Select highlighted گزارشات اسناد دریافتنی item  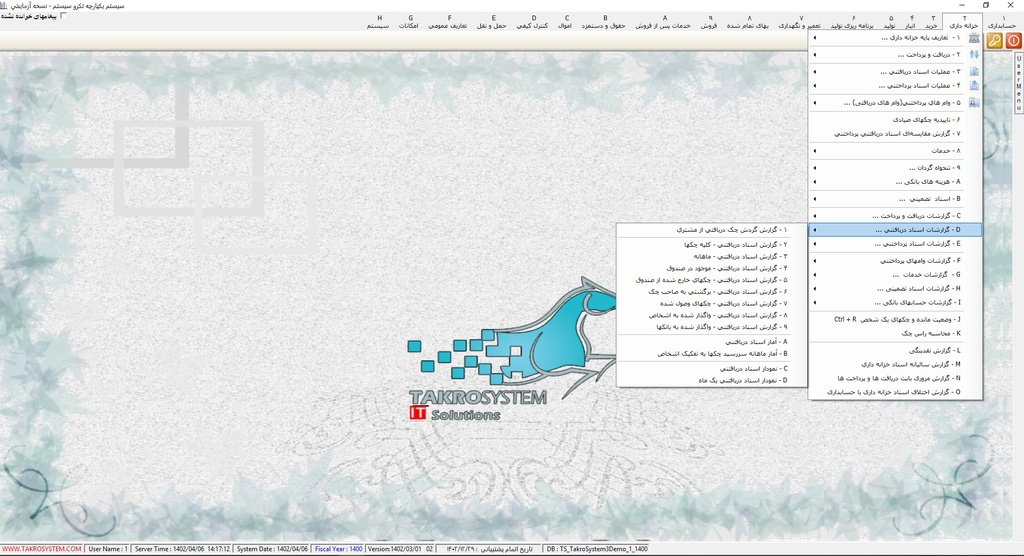tap(895, 230)
